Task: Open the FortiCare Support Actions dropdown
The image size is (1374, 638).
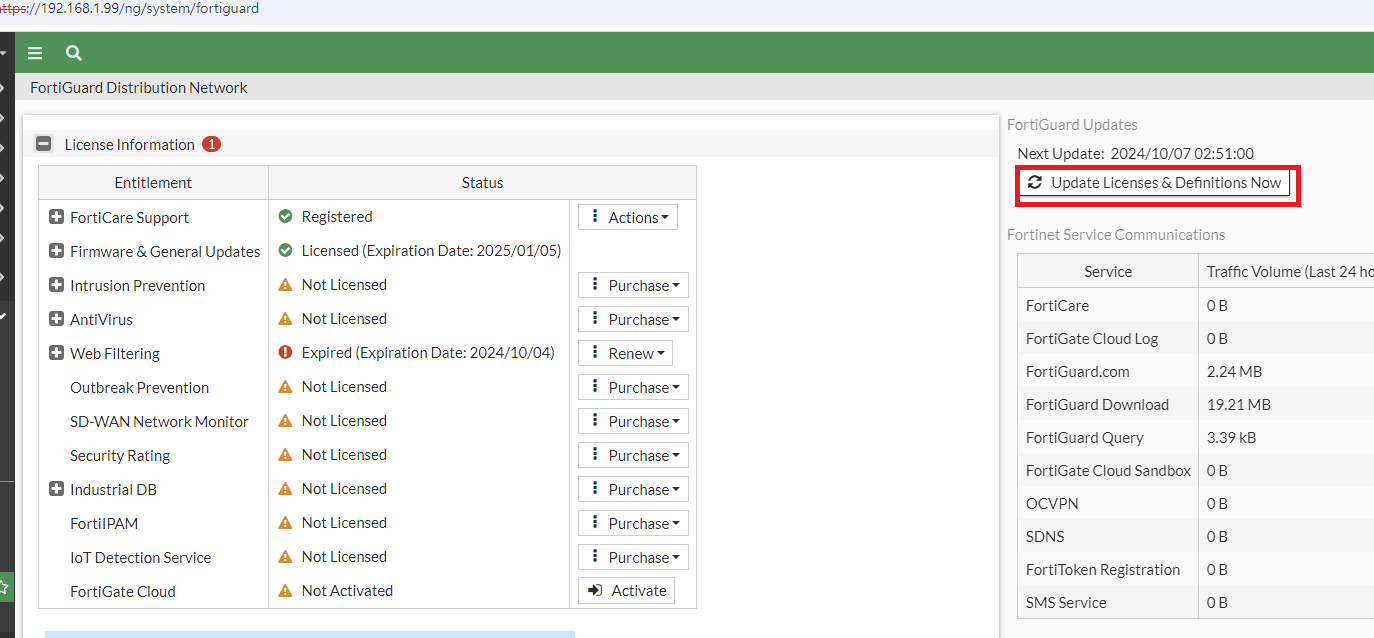Action: [x=628, y=217]
